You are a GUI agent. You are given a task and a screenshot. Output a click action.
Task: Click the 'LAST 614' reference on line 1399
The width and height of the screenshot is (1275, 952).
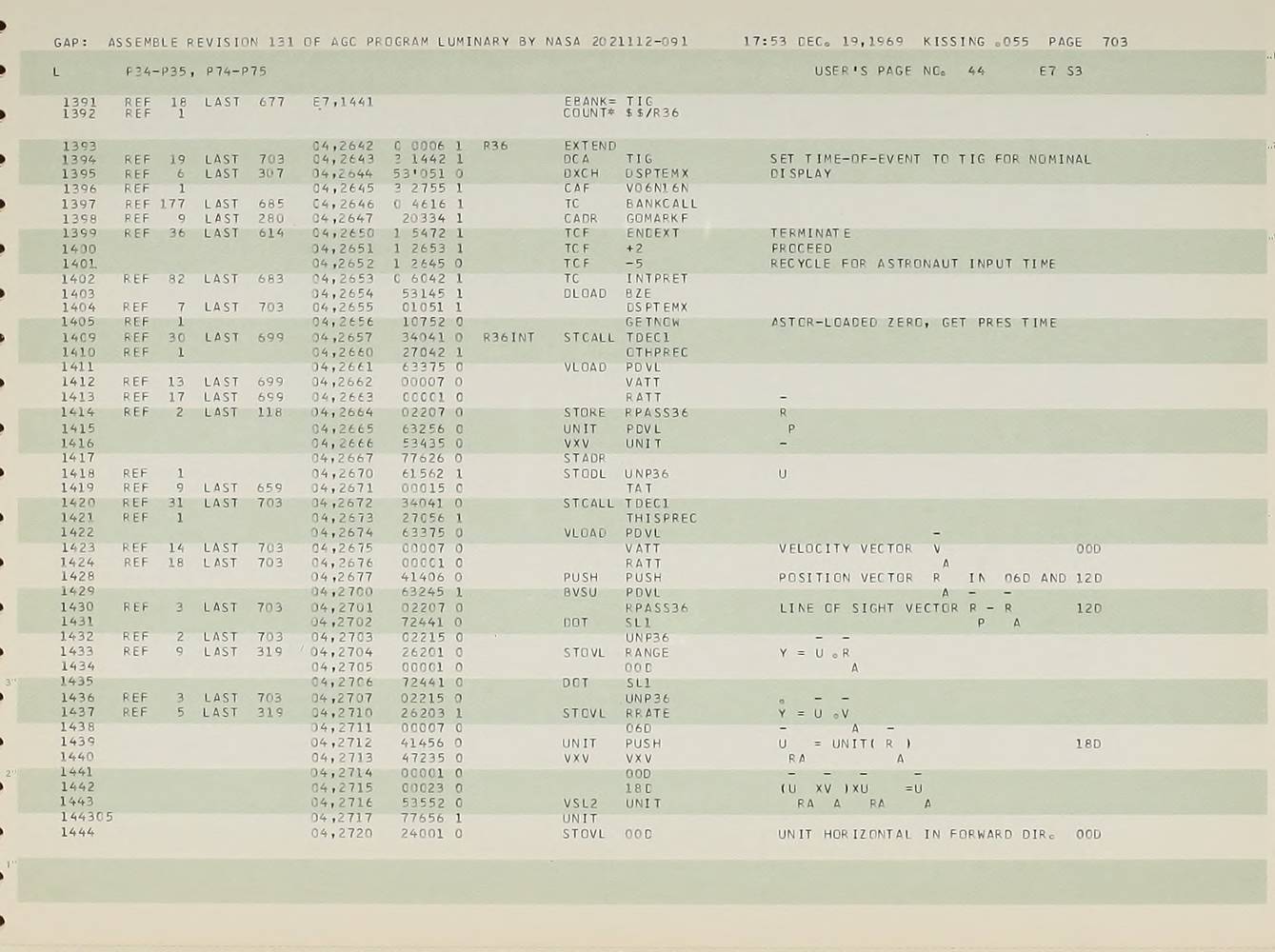[x=244, y=233]
